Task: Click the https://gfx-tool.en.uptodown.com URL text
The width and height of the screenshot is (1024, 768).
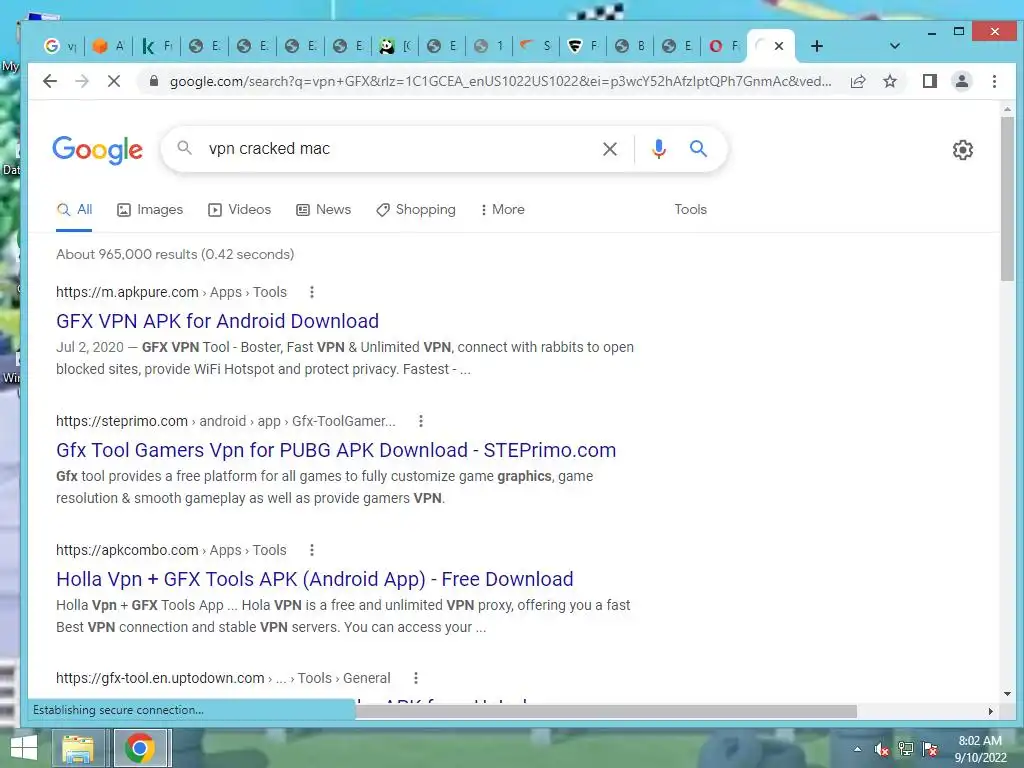Action: click(160, 678)
